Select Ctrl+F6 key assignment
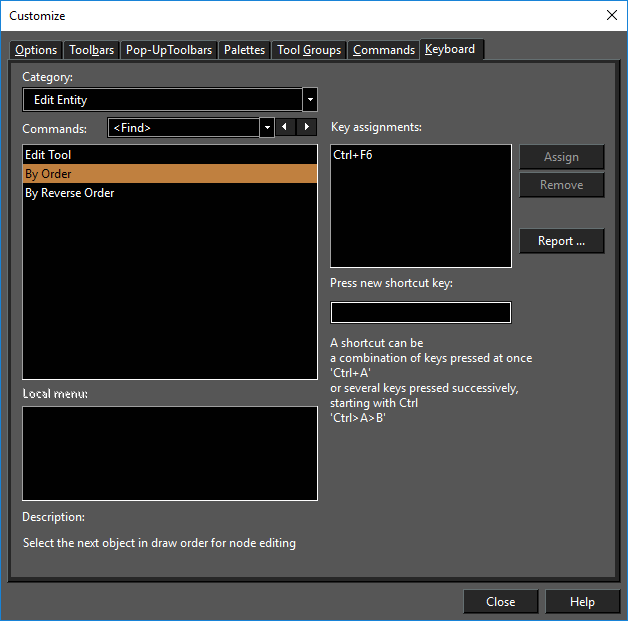The width and height of the screenshot is (628, 621). pyautogui.click(x=353, y=155)
